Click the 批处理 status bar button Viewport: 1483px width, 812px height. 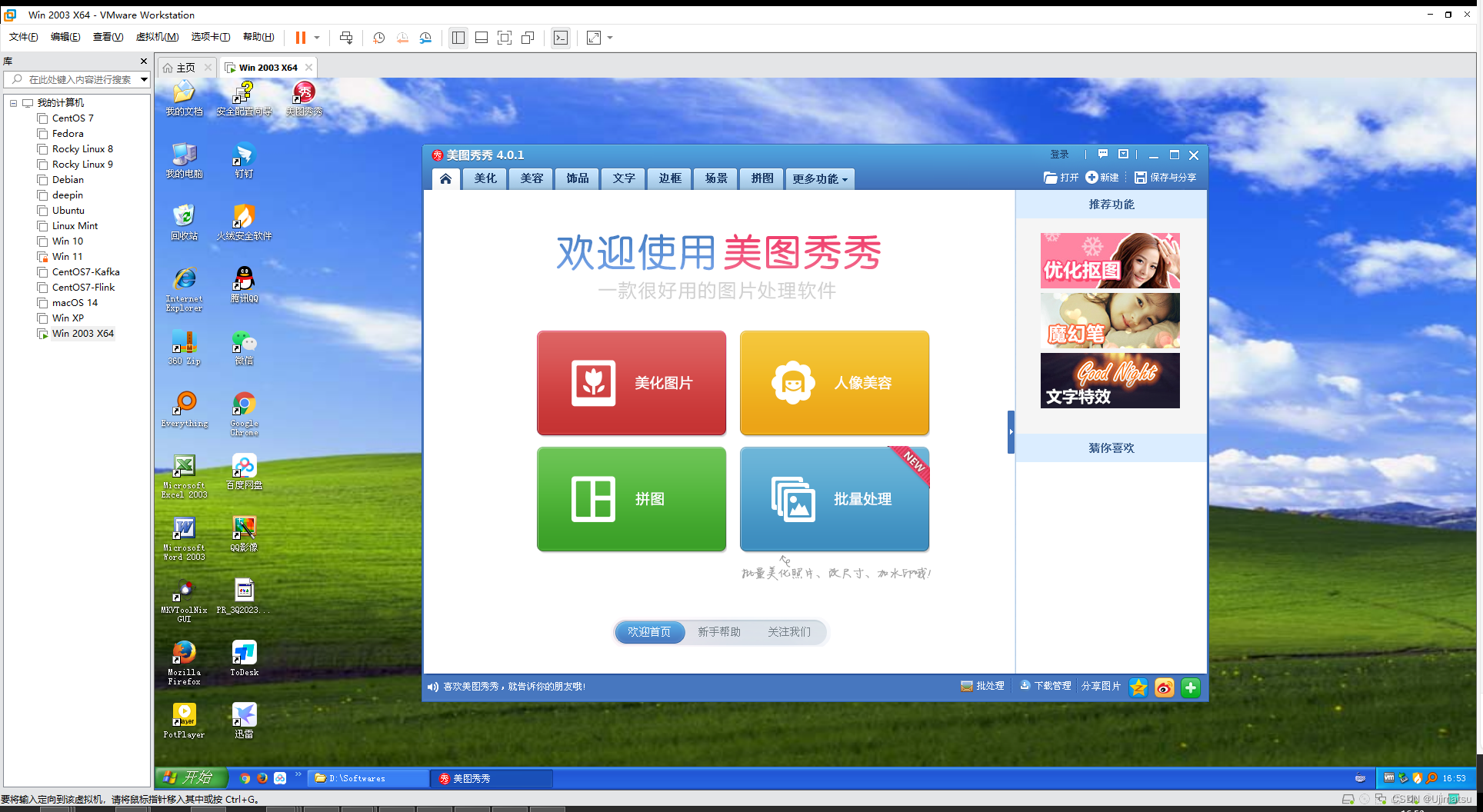(x=982, y=686)
